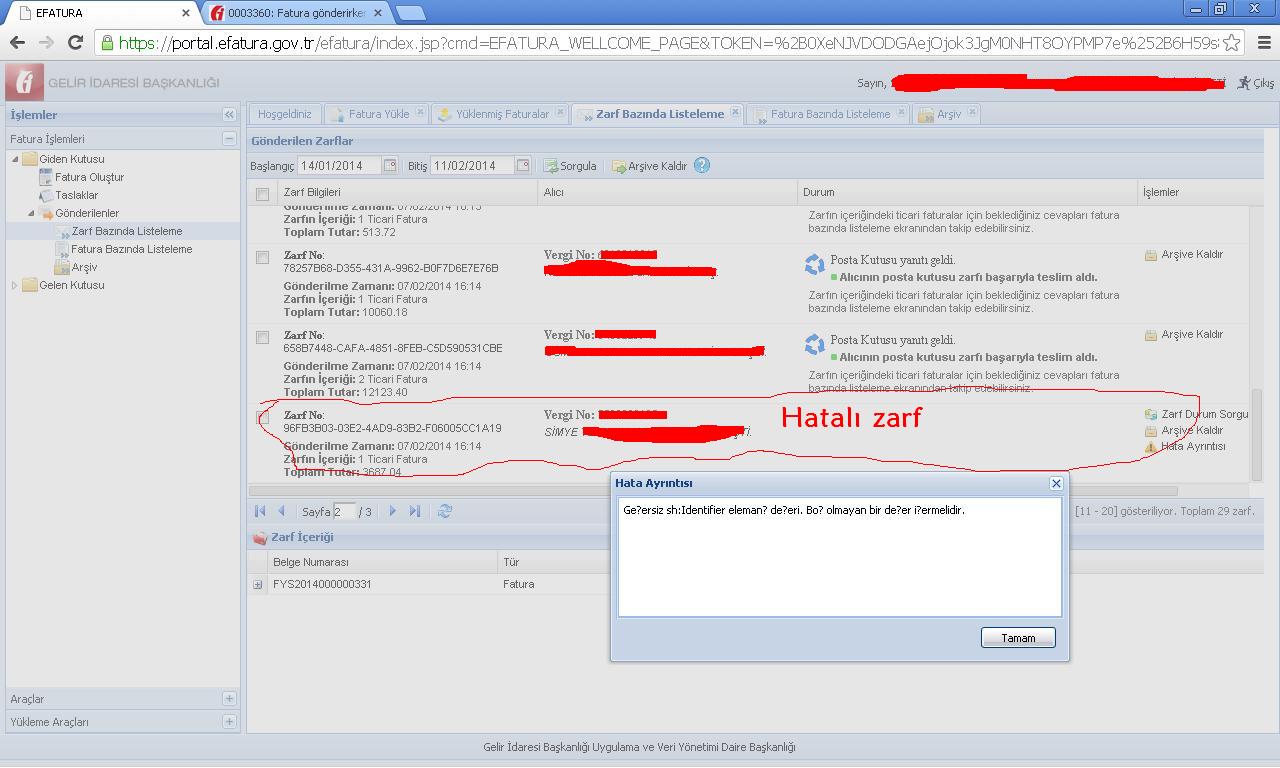Expand document row FYS2014000000331
This screenshot has width=1280, height=768.
click(x=258, y=584)
